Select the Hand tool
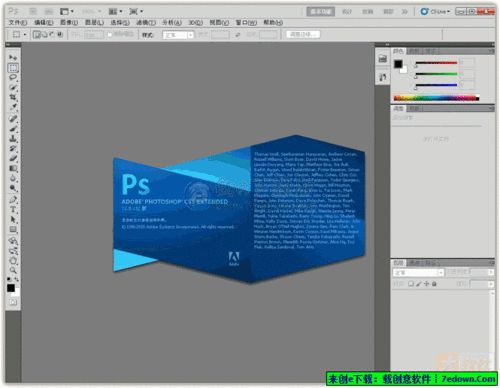The image size is (500, 388). click(x=13, y=260)
